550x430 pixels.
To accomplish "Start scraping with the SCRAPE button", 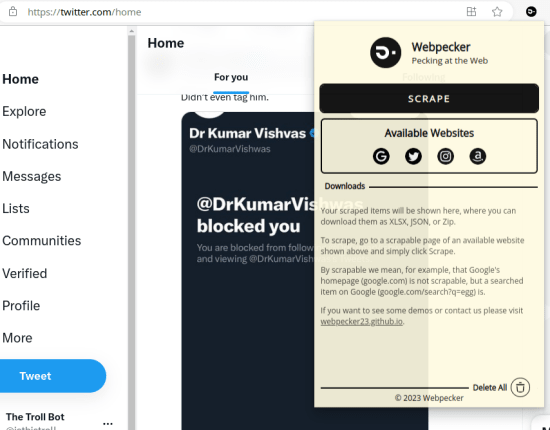I will tap(429, 99).
